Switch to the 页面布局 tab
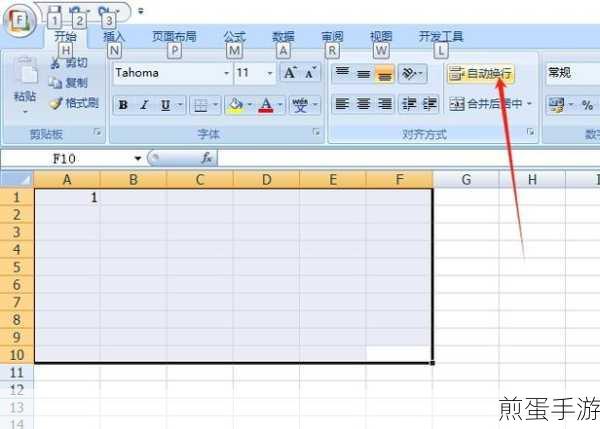This screenshot has width=600, height=429. click(x=174, y=37)
